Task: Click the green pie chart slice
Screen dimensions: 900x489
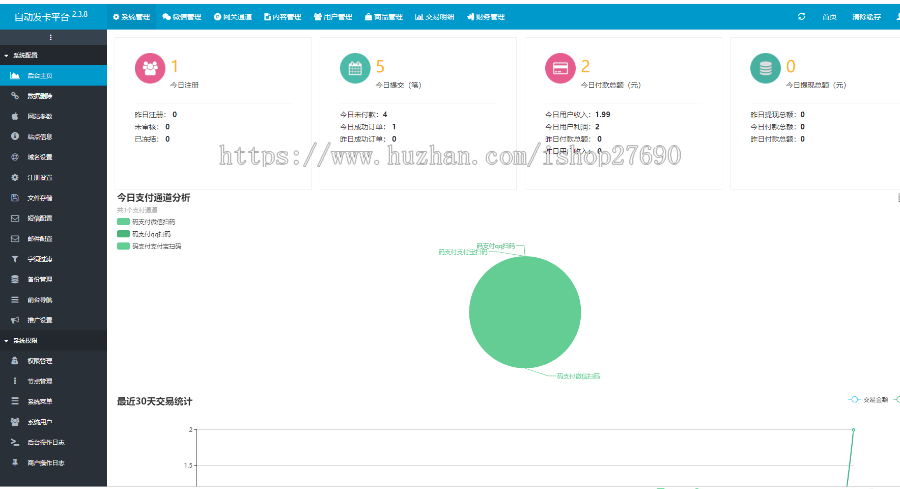Action: [525, 312]
